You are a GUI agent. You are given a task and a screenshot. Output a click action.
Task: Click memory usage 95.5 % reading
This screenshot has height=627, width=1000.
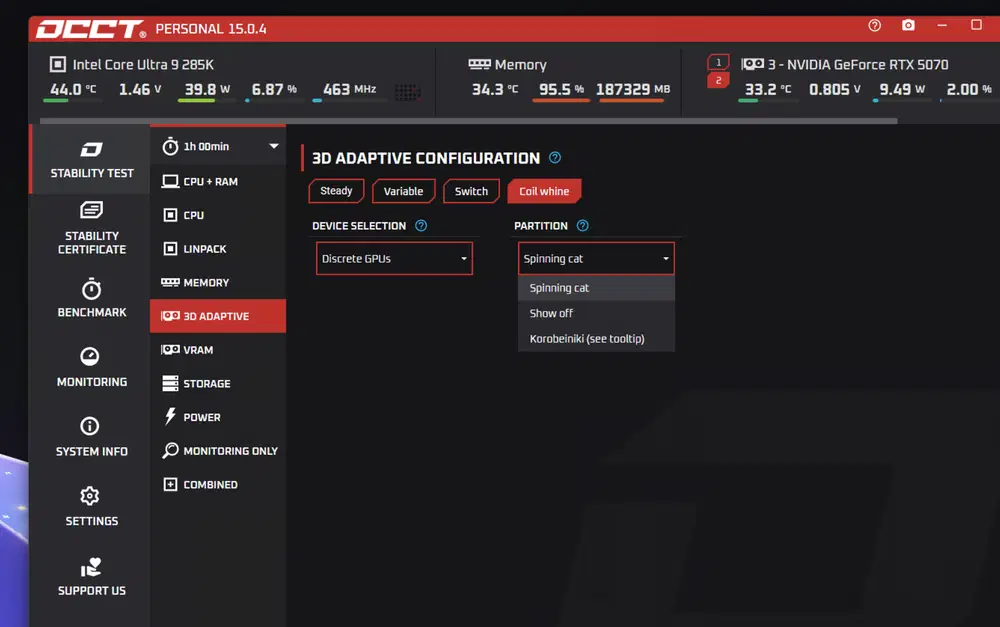tap(561, 89)
